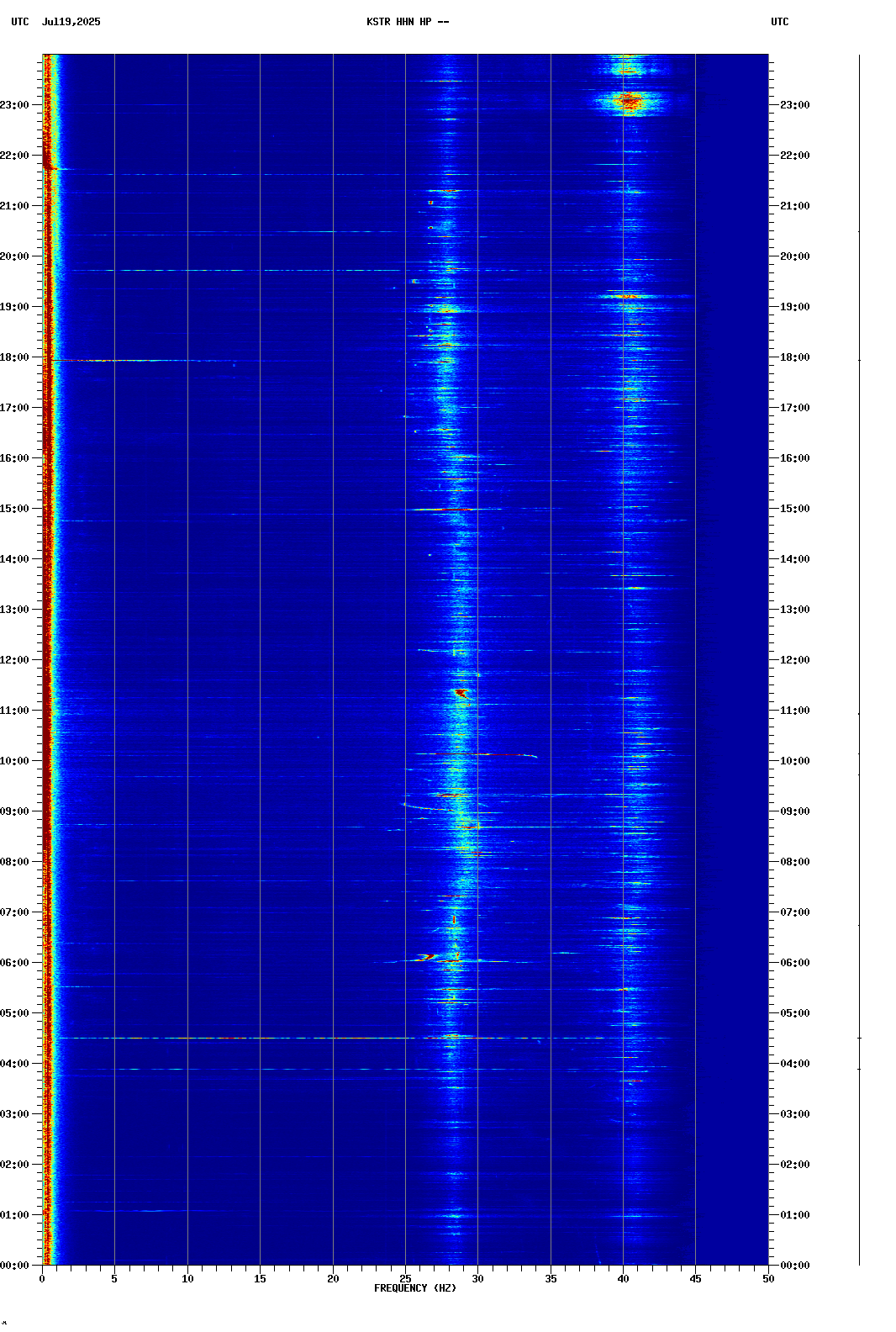This screenshot has width=896, height=1332.
Task: Select "14:00" on the right time axis
Action: 795,559
